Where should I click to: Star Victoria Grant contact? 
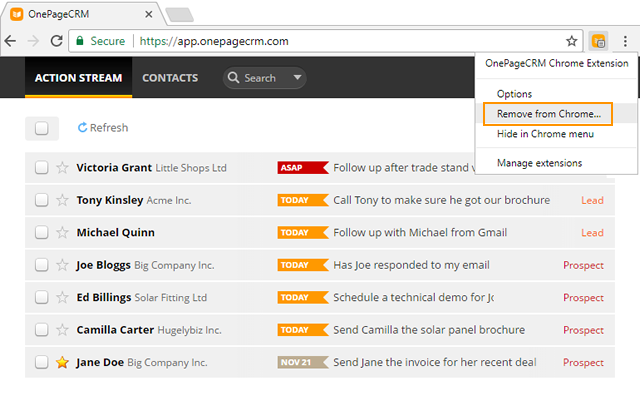click(62, 167)
